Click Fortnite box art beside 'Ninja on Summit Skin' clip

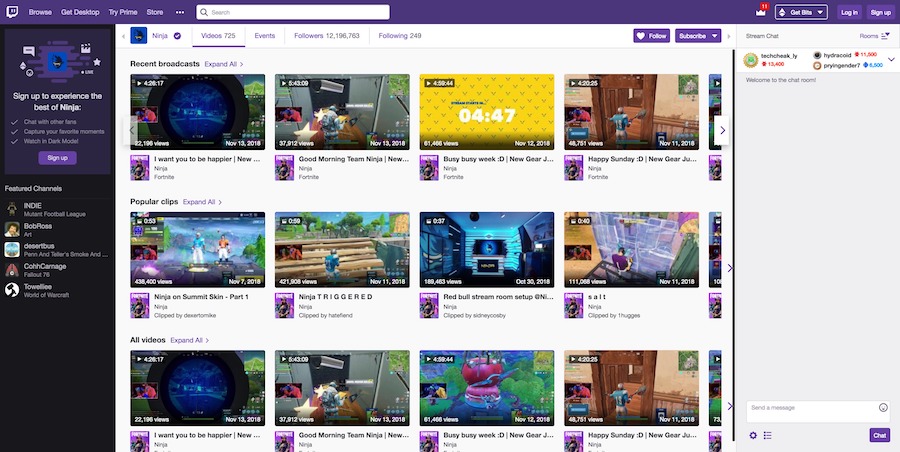(139, 306)
